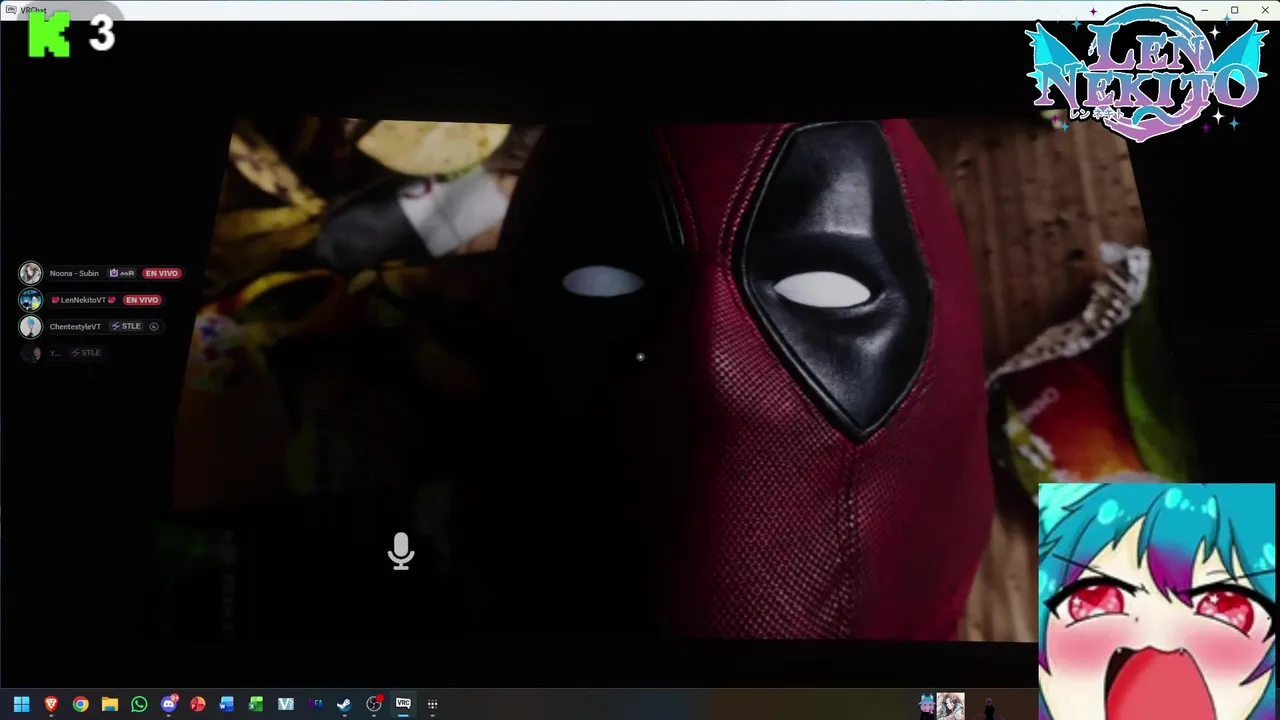Viewport: 1280px width, 720px height.
Task: Click the green Kick logo overlay
Action: [x=49, y=37]
